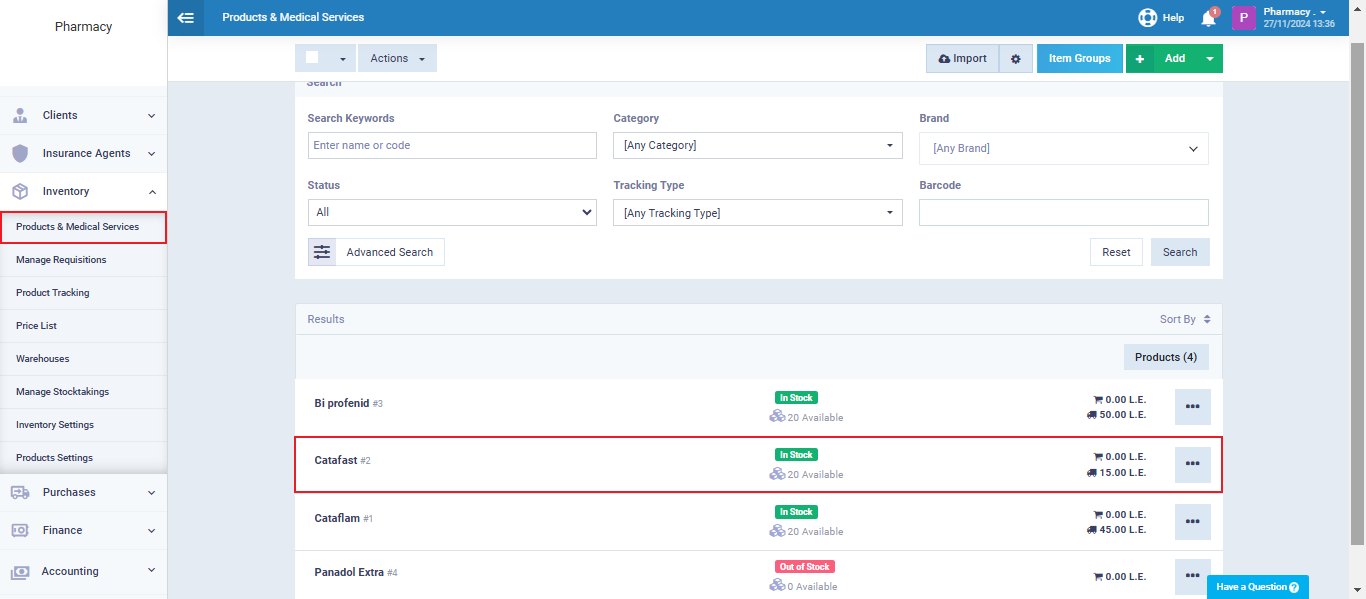Click the Search button
Viewport: 1366px width, 599px height.
pos(1180,252)
